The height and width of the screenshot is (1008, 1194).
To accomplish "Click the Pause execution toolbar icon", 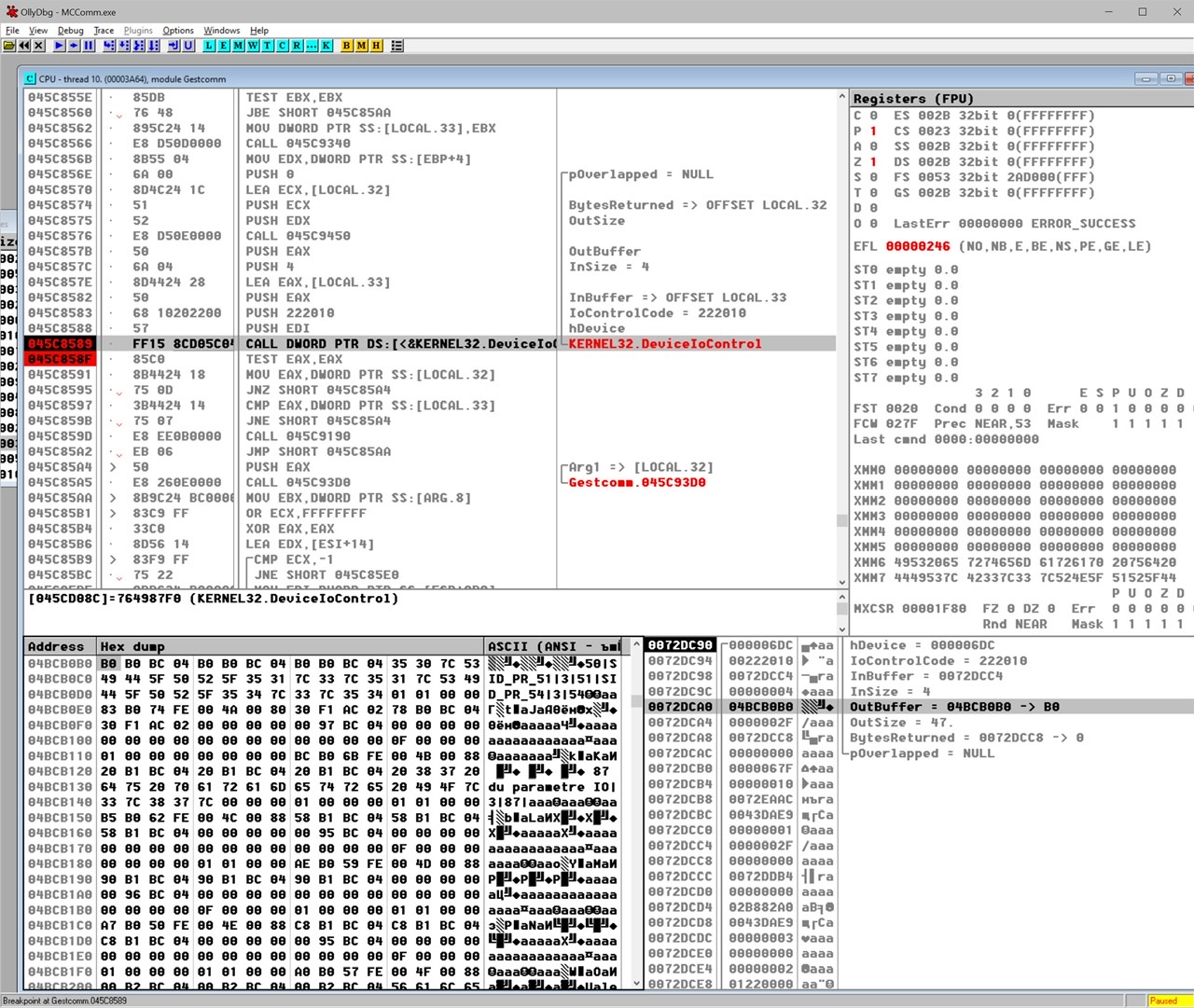I will (x=89, y=46).
